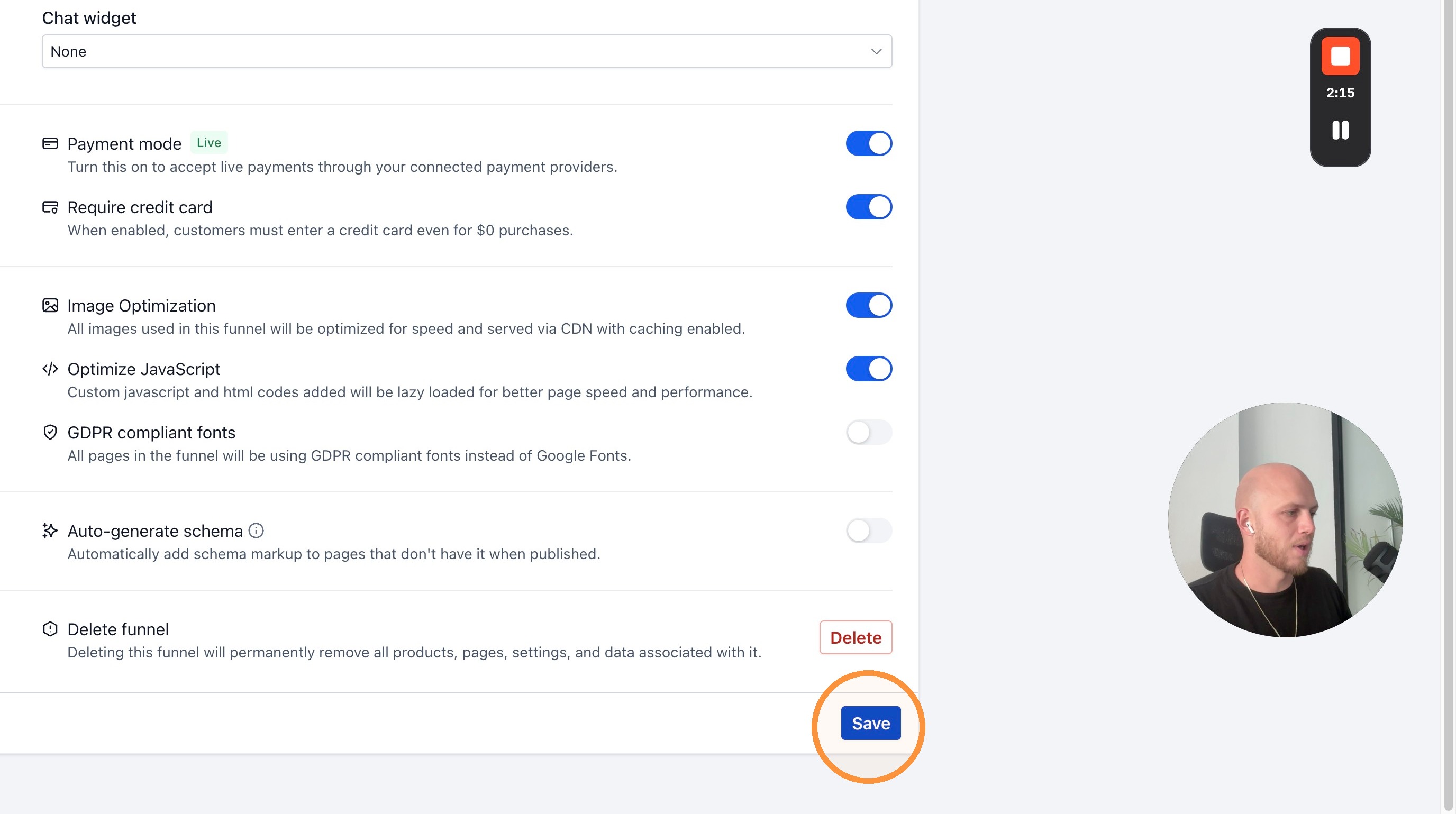Click the Payment mode card icon
This screenshot has height=814, width=1456.
click(x=50, y=143)
